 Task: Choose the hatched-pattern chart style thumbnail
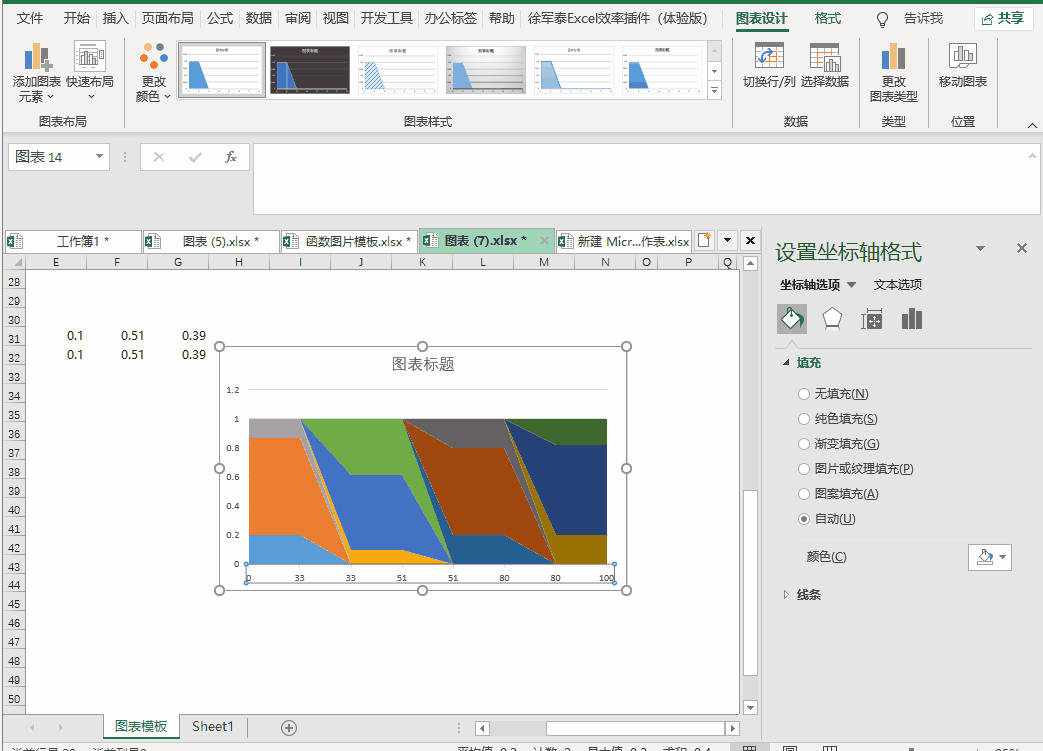[x=397, y=70]
